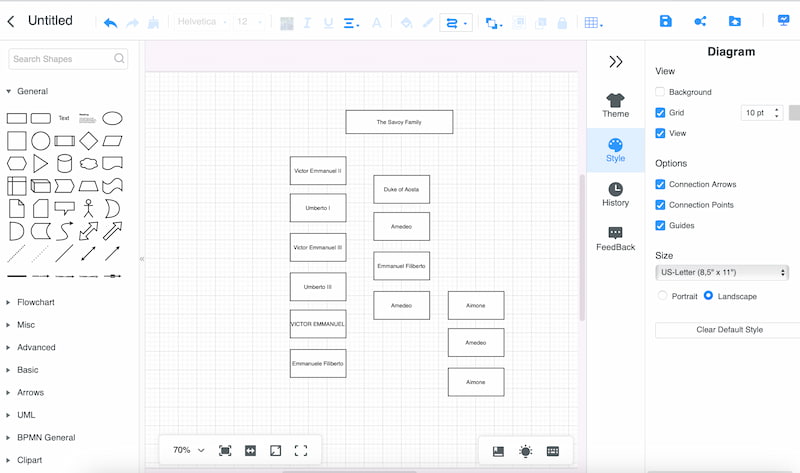Open the 70% zoom level dropdown

pyautogui.click(x=188, y=450)
